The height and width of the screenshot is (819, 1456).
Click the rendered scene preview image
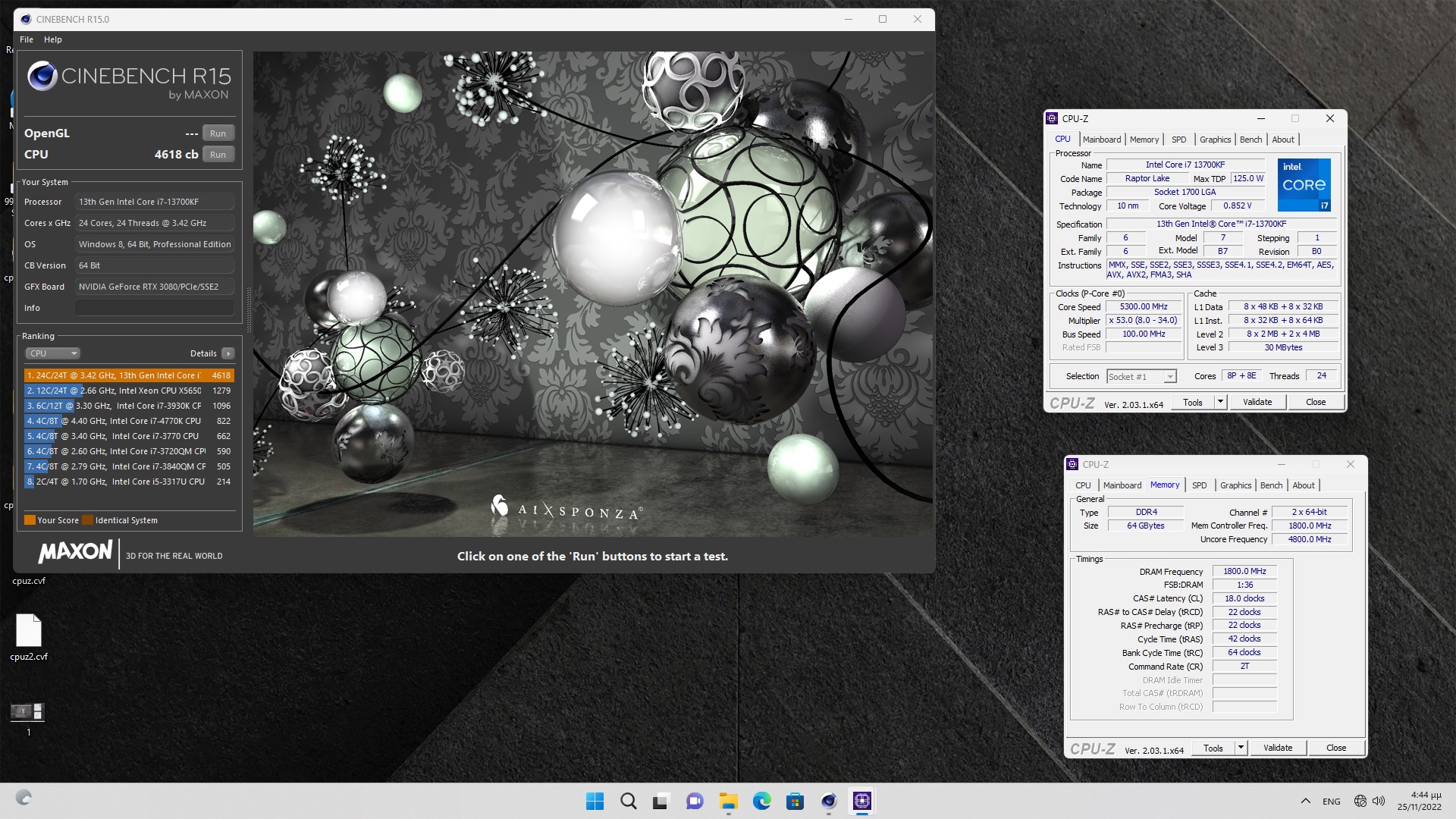pyautogui.click(x=592, y=293)
